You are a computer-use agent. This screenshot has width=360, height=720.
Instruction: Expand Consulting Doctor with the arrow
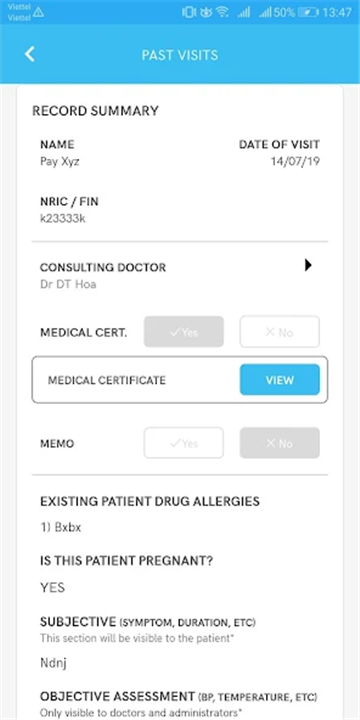[x=308, y=265]
